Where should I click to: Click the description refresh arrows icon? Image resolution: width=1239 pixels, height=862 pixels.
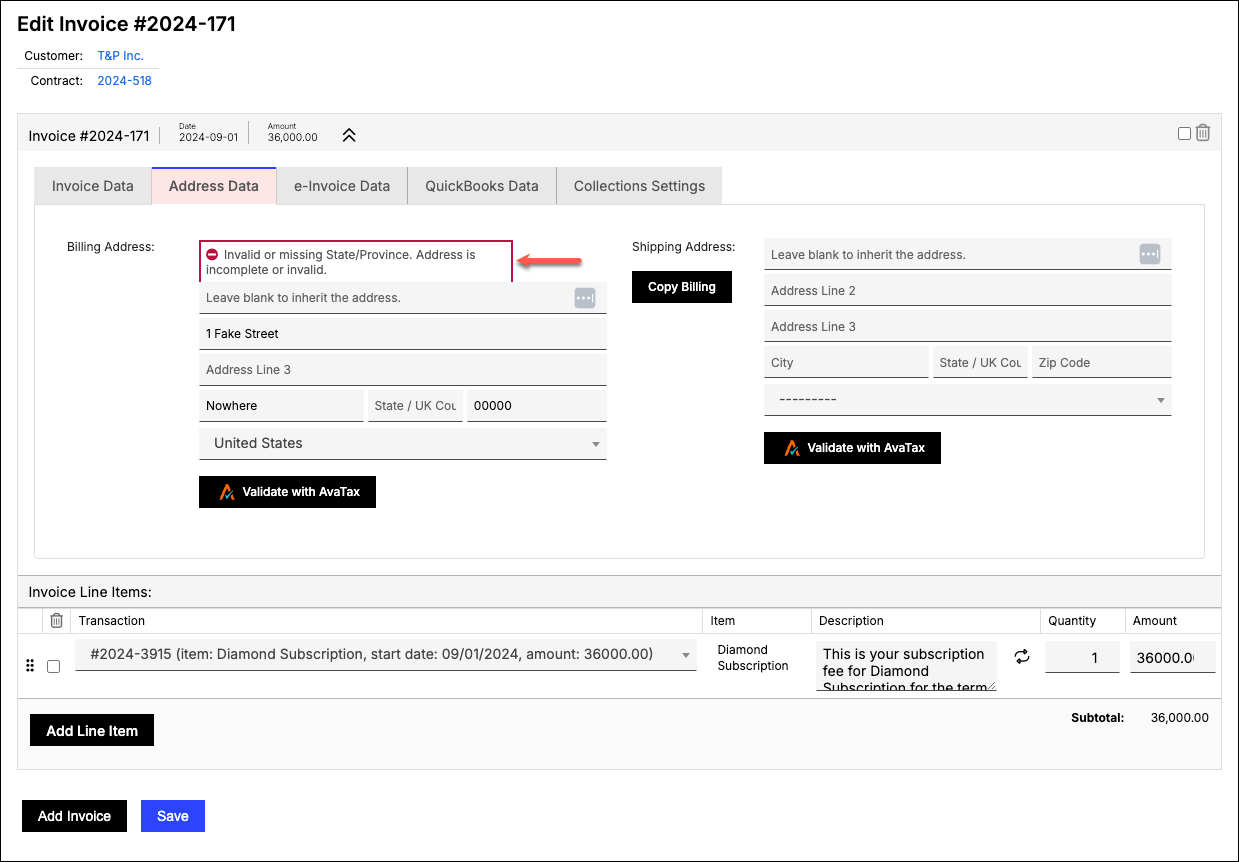pos(1021,657)
